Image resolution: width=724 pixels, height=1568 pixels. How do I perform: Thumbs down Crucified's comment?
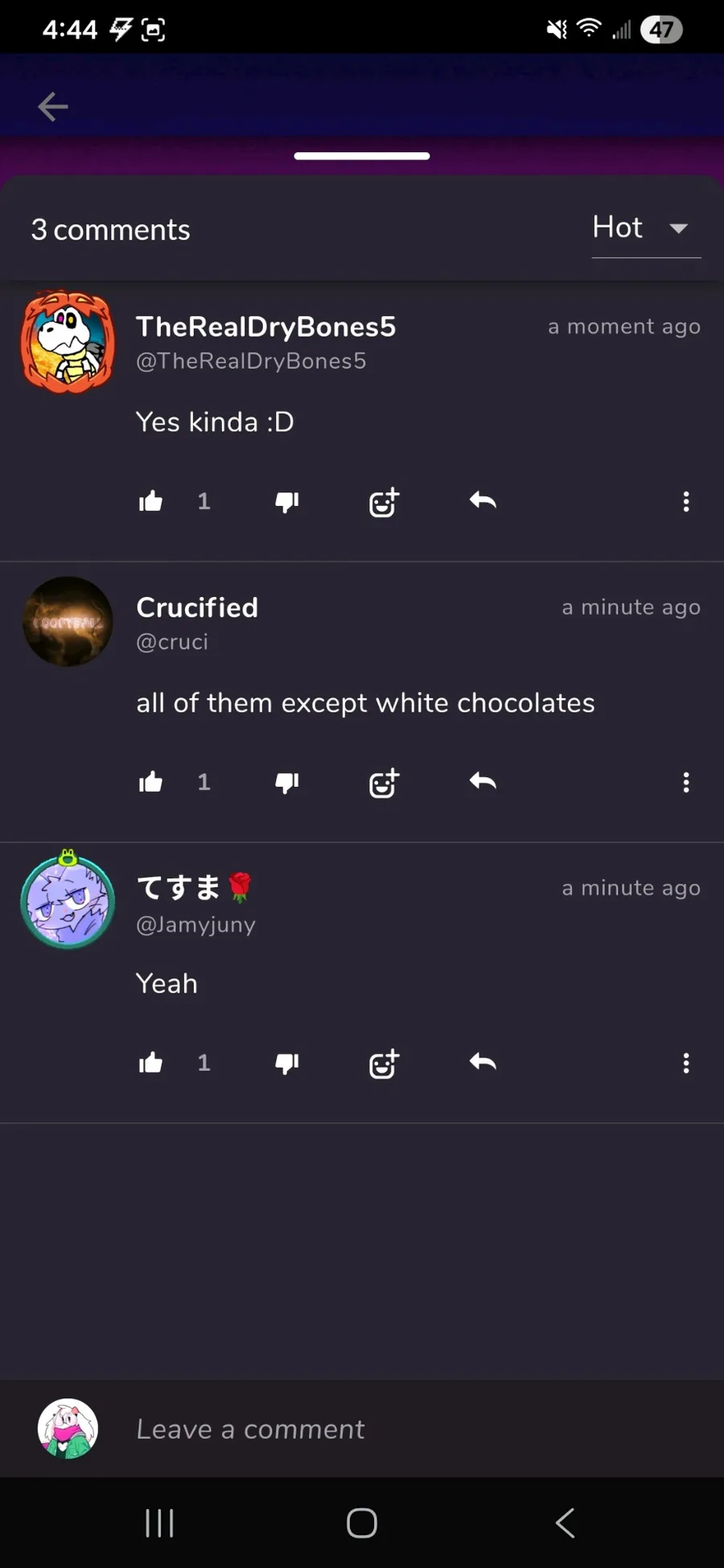287,783
